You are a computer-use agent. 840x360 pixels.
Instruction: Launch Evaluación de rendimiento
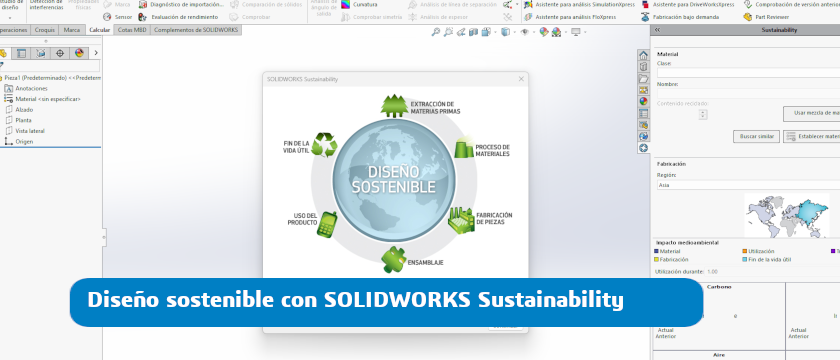click(x=177, y=17)
